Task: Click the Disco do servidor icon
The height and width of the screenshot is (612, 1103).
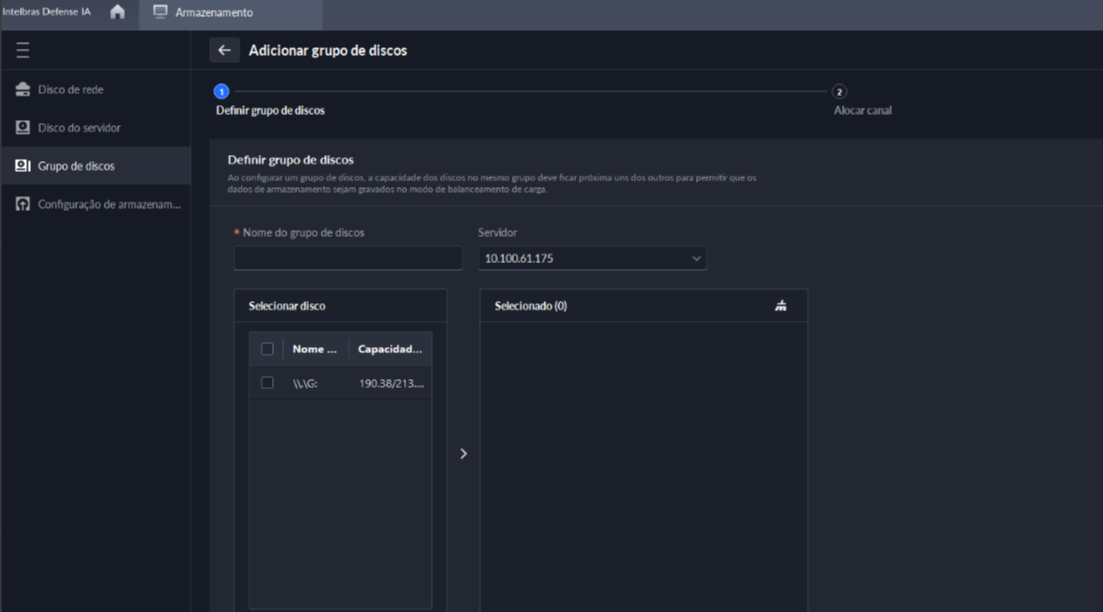Action: pyautogui.click(x=23, y=128)
